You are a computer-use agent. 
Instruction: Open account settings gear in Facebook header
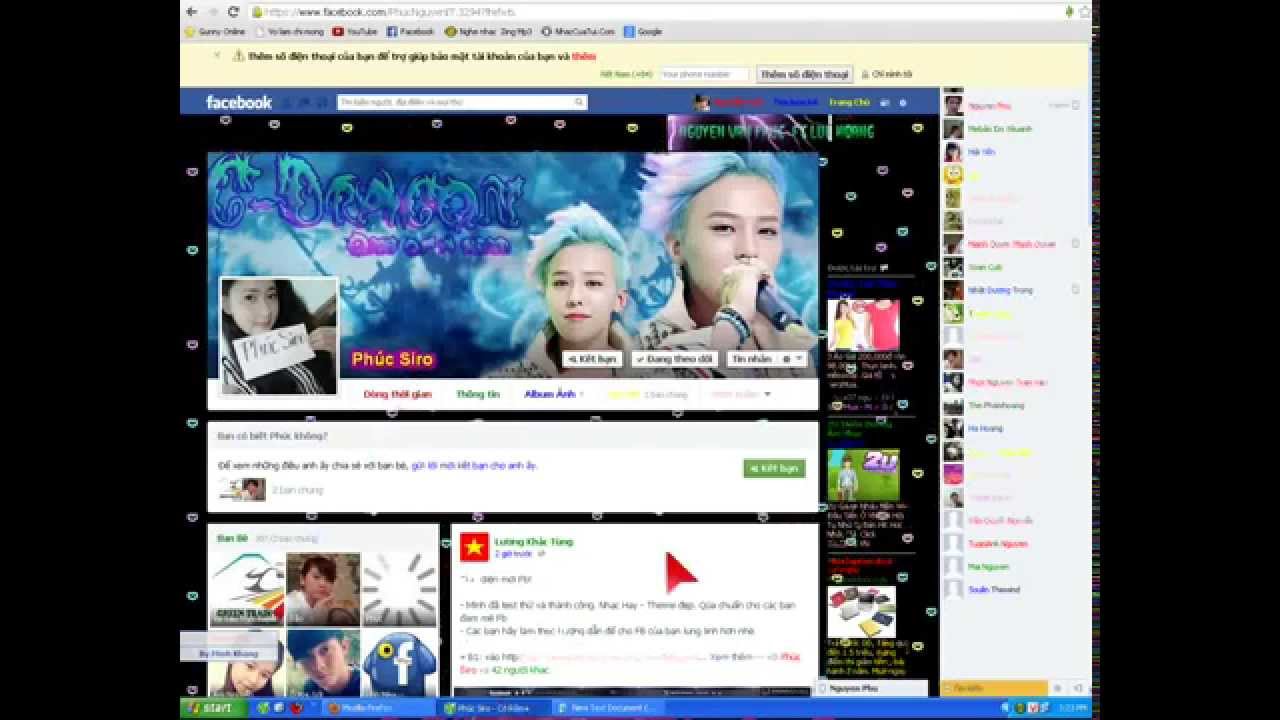click(x=902, y=102)
